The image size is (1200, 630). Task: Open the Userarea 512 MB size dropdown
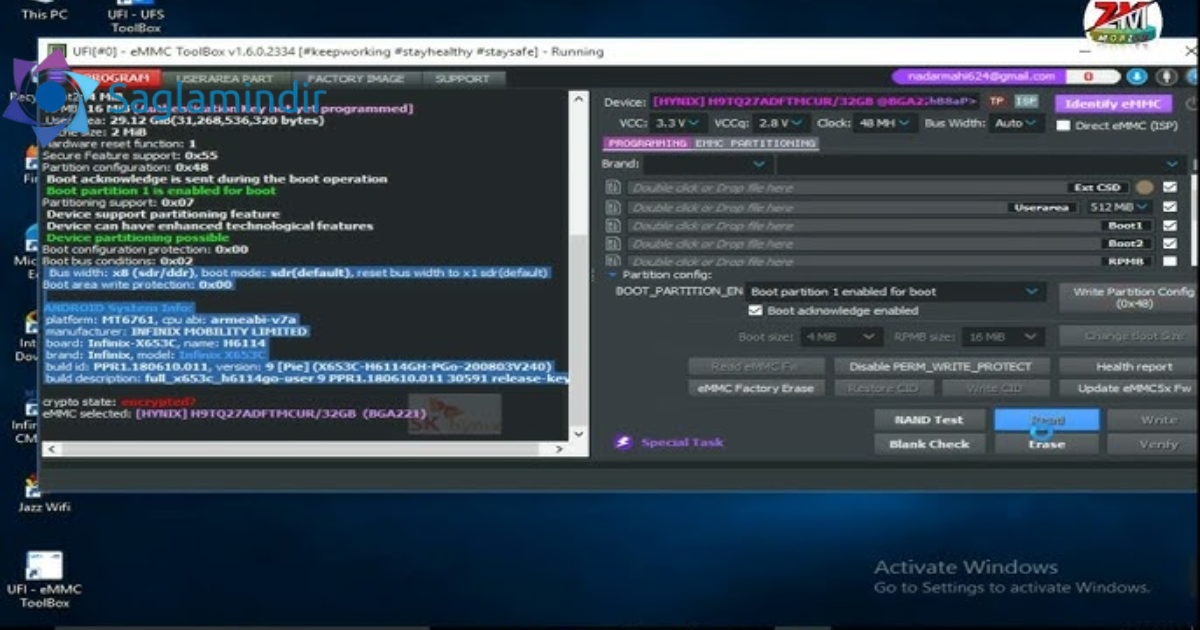1119,207
